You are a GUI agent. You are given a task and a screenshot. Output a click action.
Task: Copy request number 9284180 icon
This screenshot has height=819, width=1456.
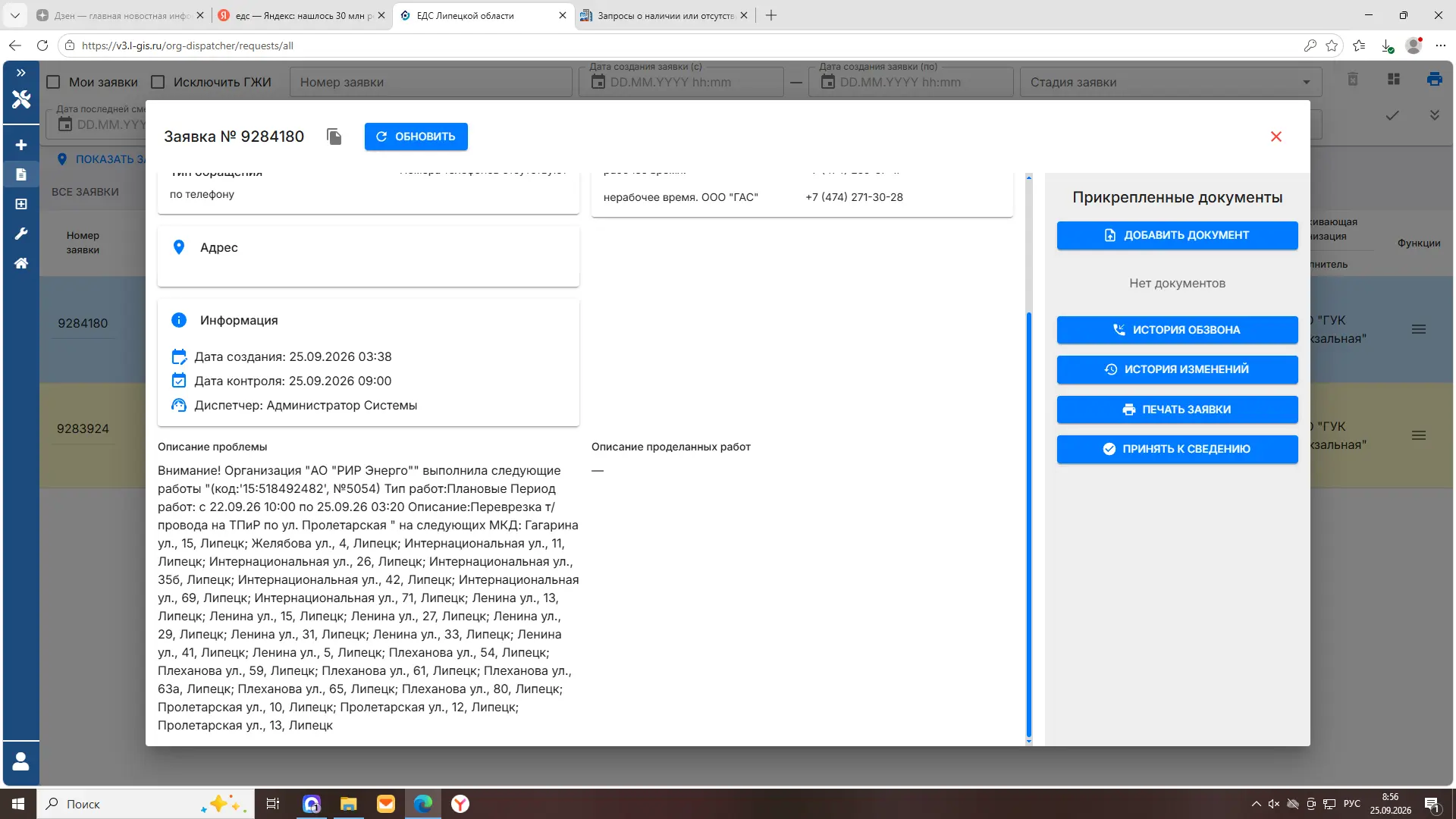(334, 136)
